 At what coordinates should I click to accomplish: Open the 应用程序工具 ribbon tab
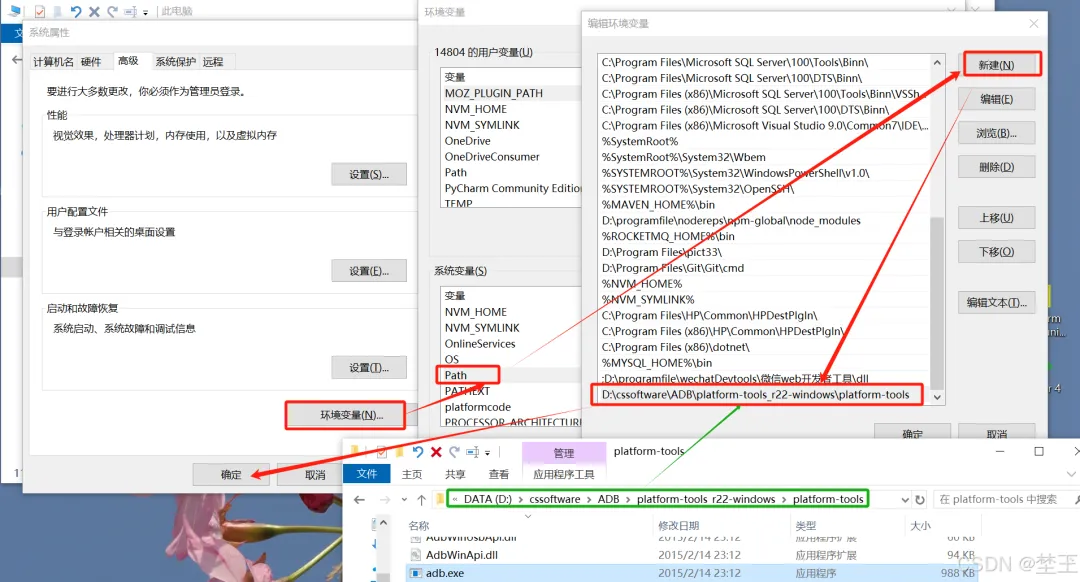[x=563, y=474]
